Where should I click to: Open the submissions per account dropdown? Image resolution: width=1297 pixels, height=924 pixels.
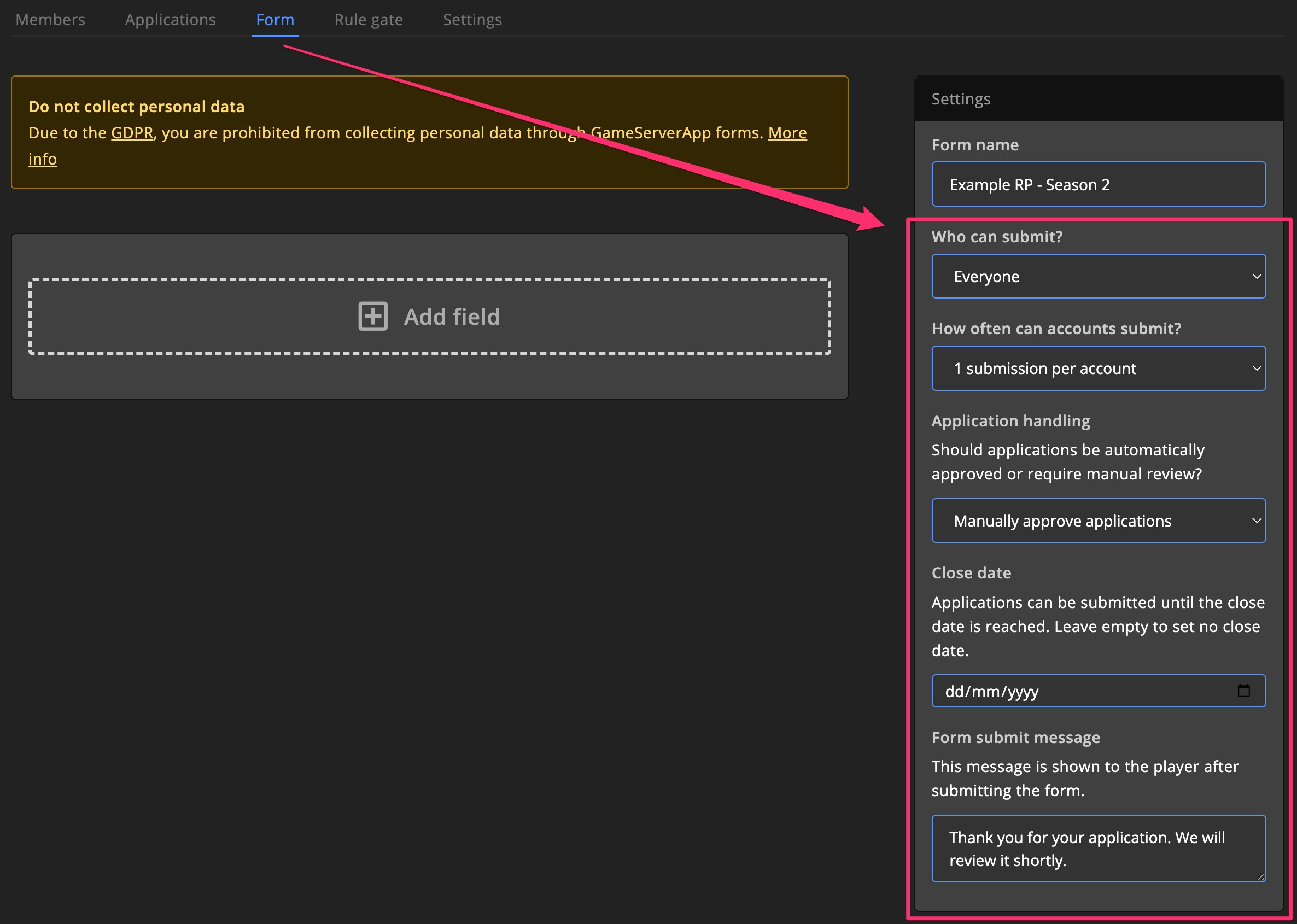pyautogui.click(x=1098, y=368)
